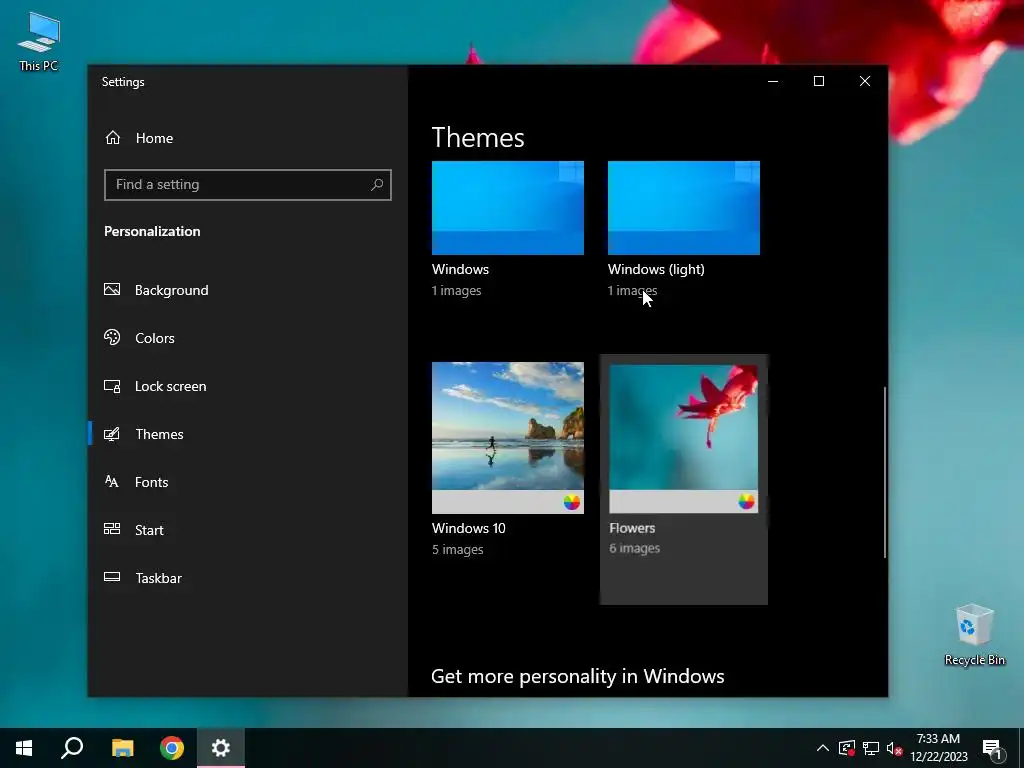
Task: Click the security alert tray icon
Action: (x=847, y=748)
